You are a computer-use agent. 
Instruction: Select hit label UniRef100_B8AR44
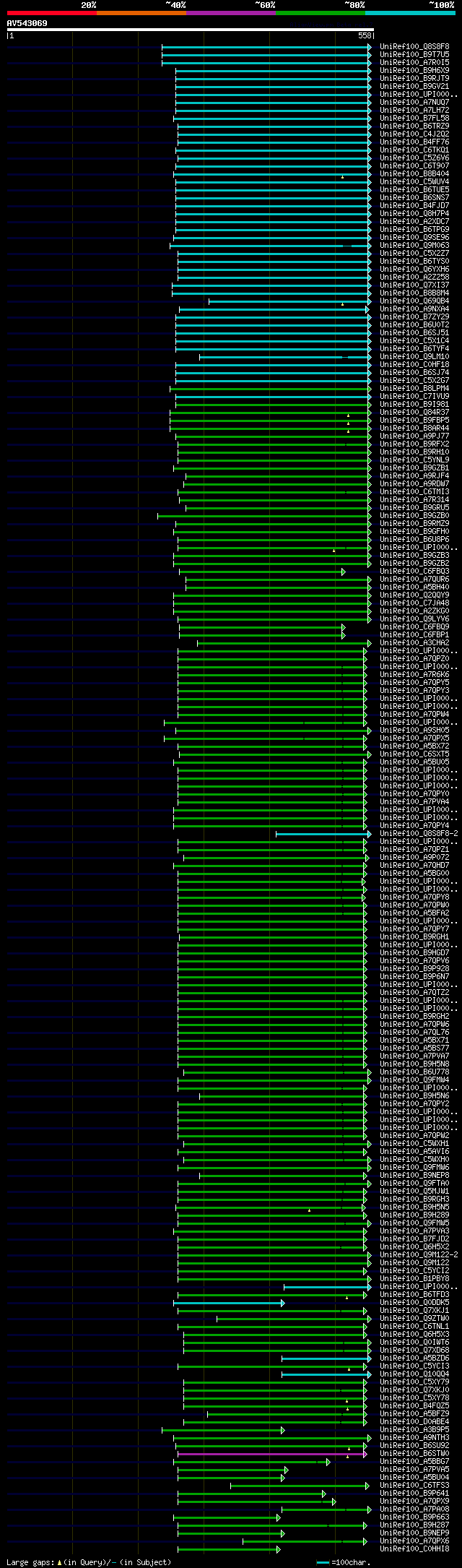[x=414, y=428]
